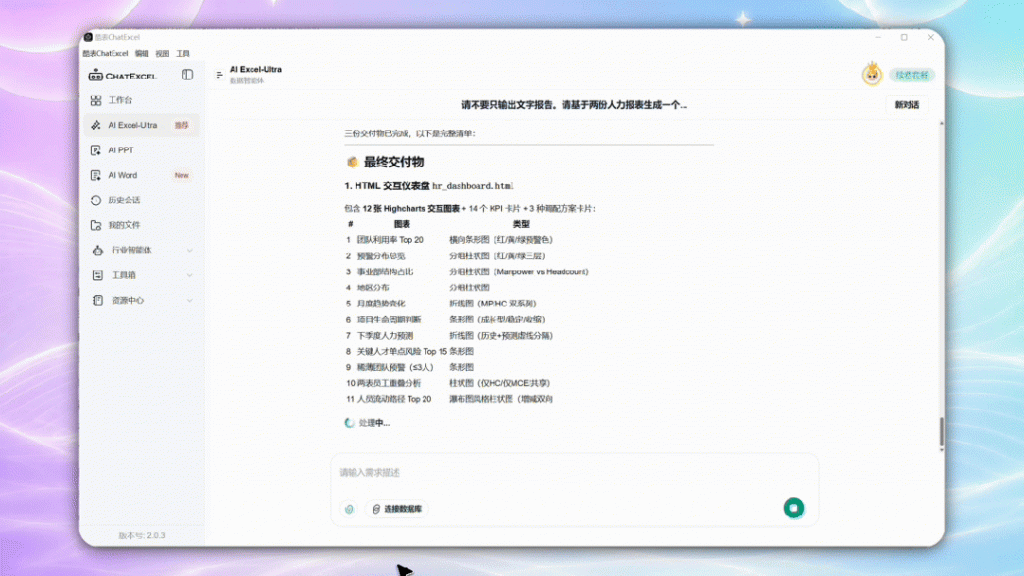Click the chat vertical scrollbar thumb

click(x=941, y=432)
